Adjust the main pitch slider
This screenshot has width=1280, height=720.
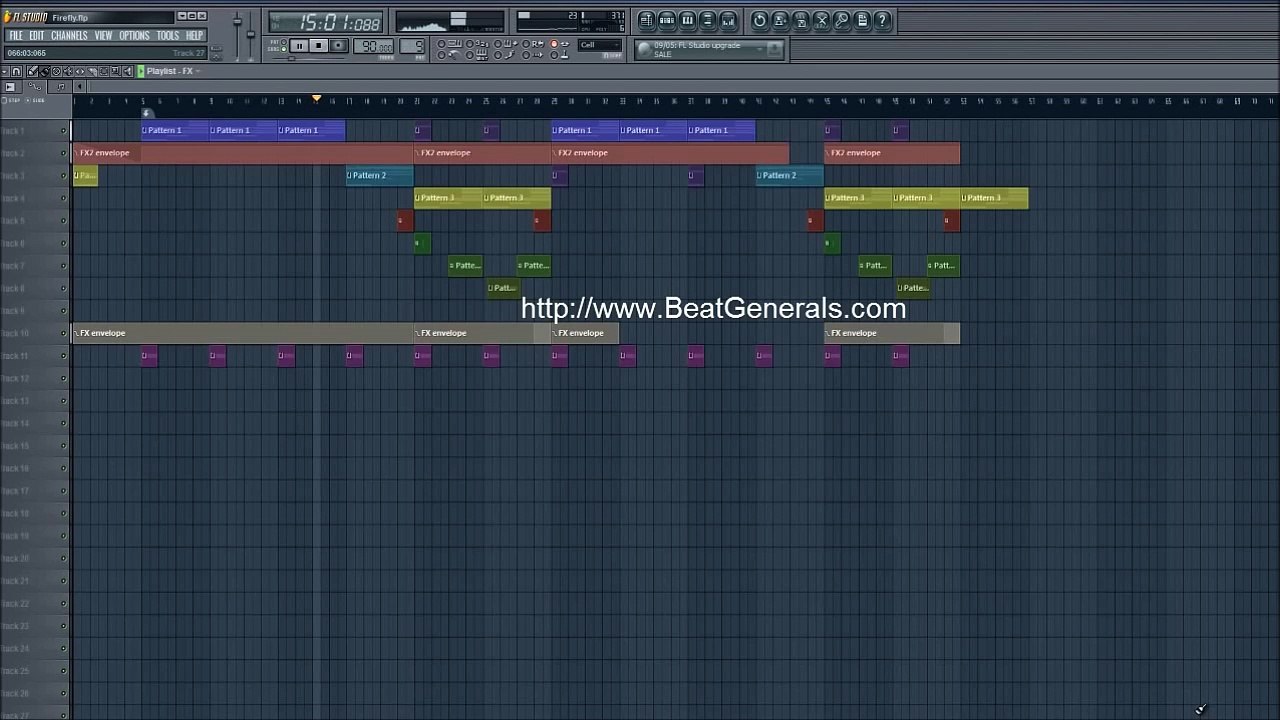tap(251, 36)
